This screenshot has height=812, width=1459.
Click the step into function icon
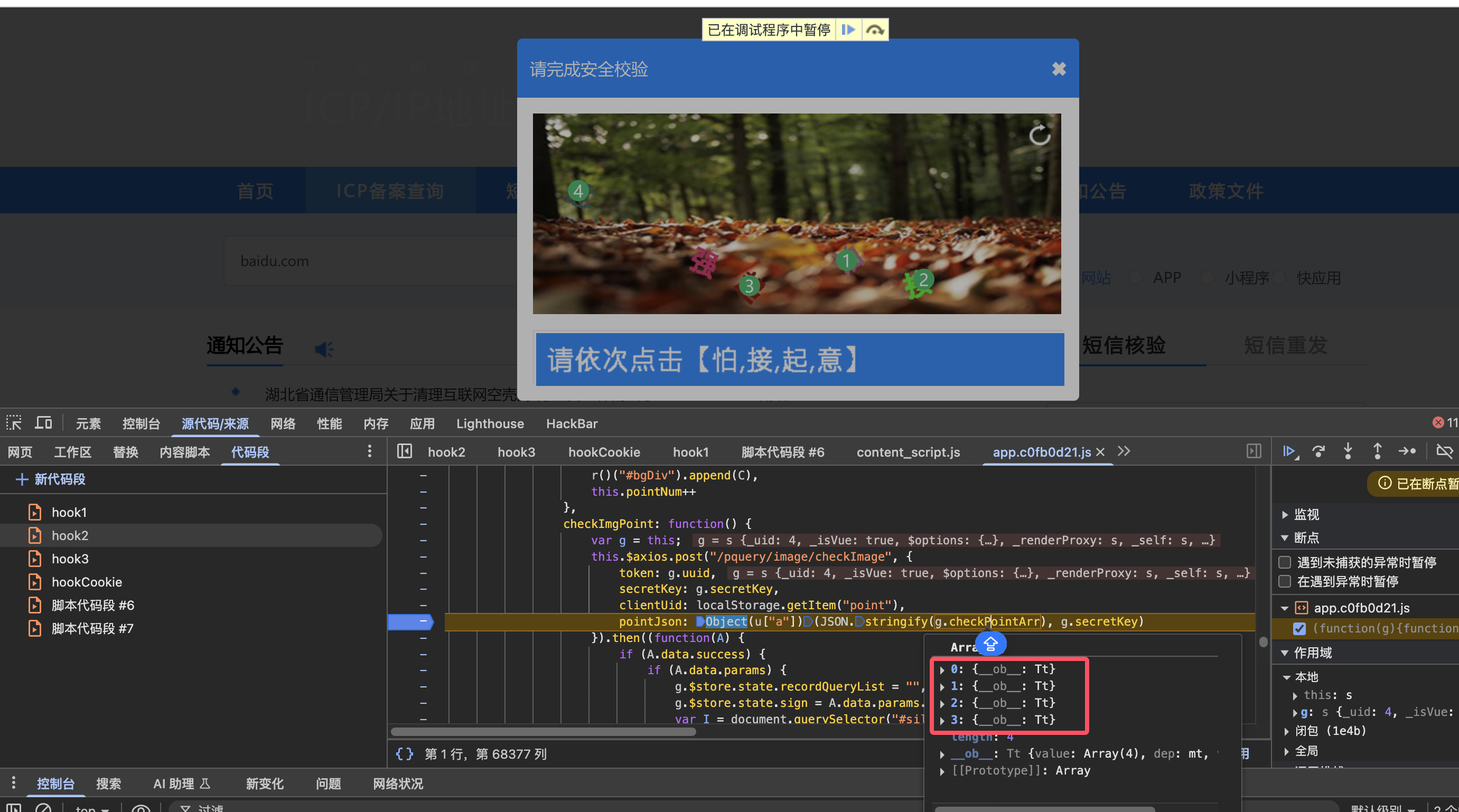(x=1348, y=451)
